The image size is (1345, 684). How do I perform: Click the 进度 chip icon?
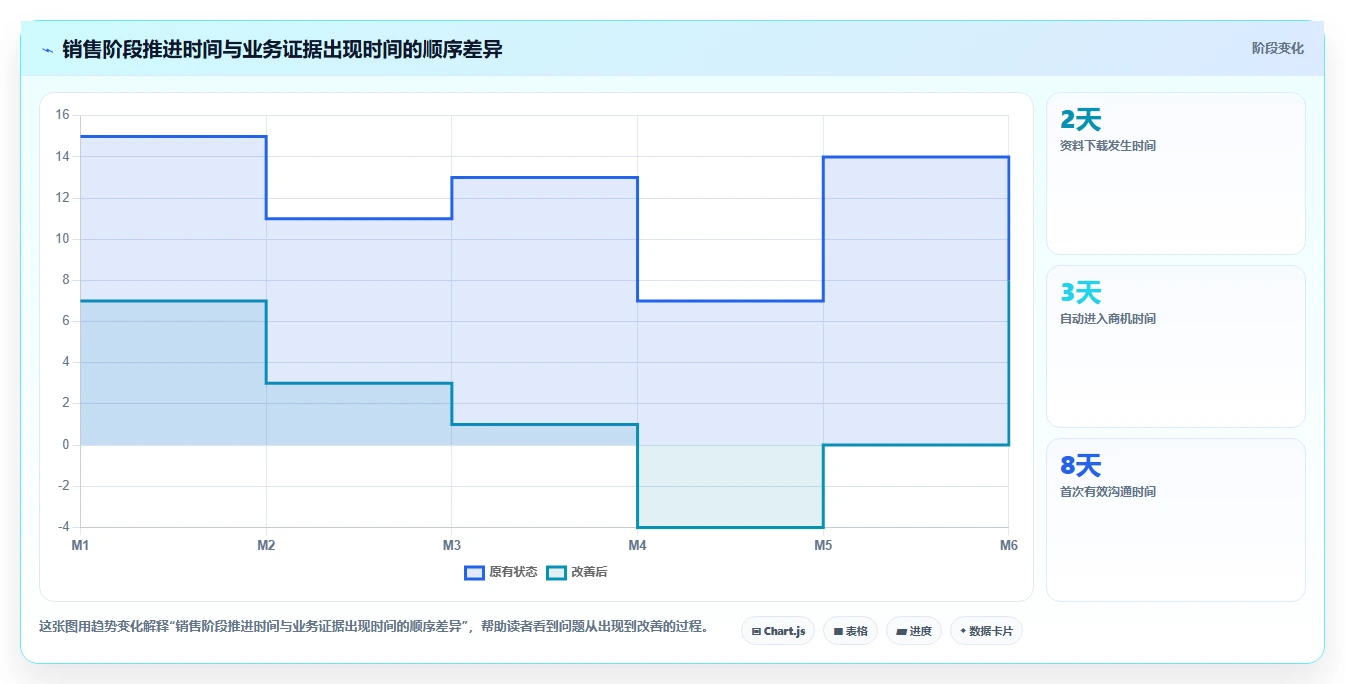click(x=901, y=632)
